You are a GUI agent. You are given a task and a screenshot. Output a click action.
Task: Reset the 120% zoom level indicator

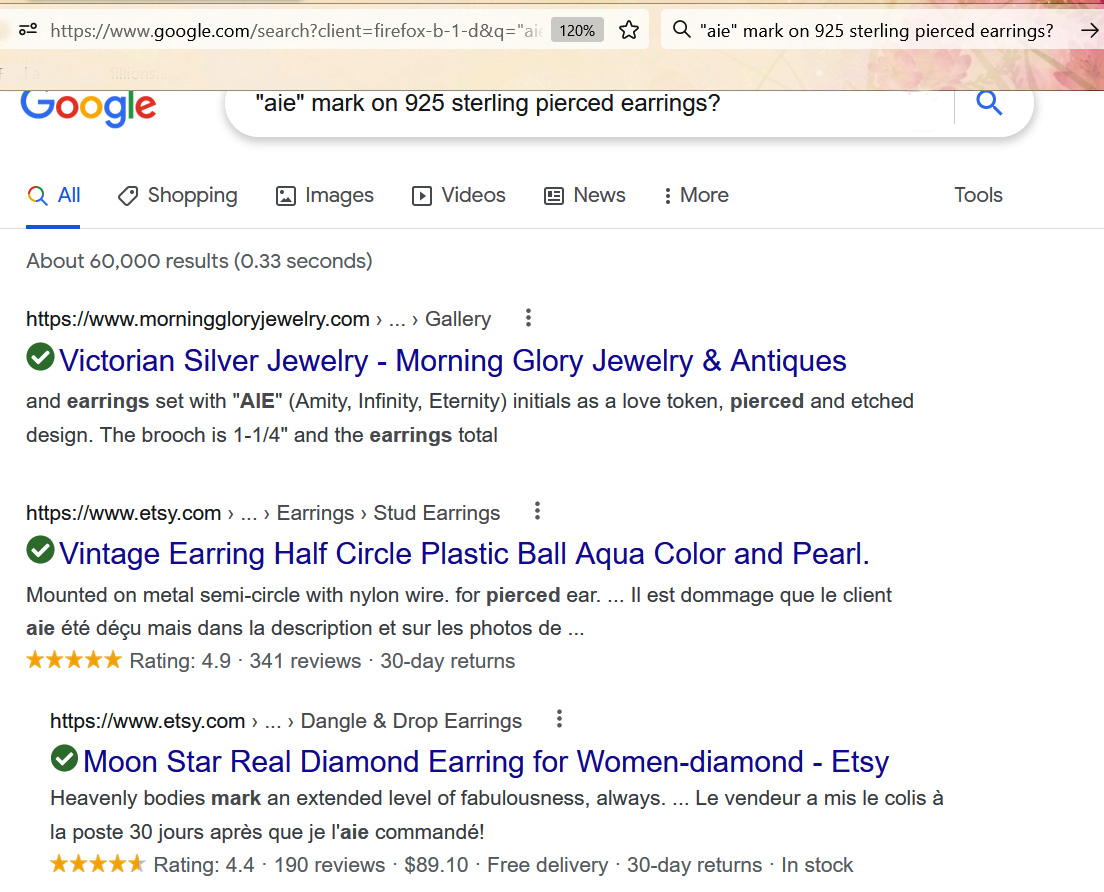tap(577, 30)
